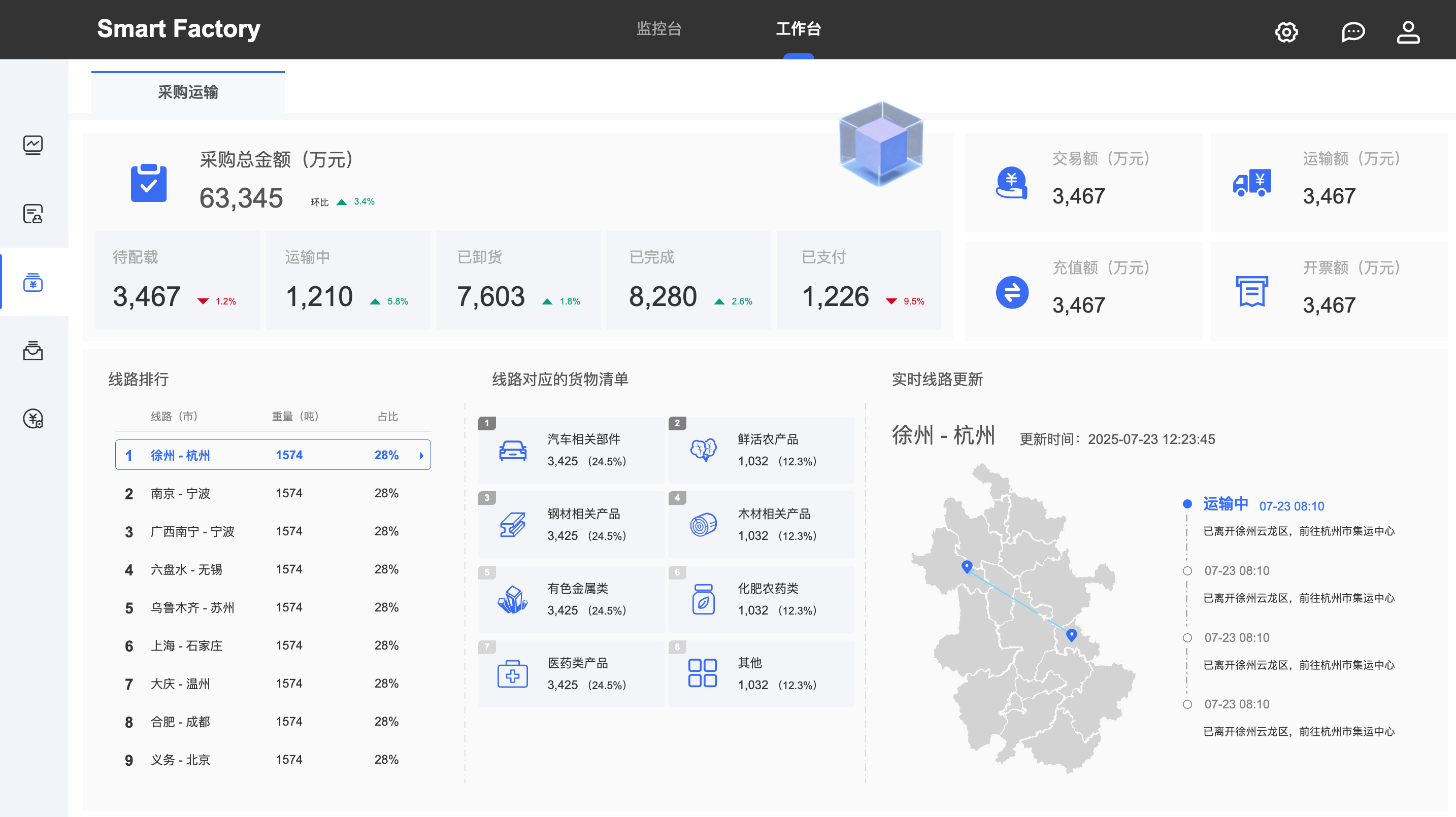Click the 运输中 timeline status dot

pyautogui.click(x=1187, y=504)
